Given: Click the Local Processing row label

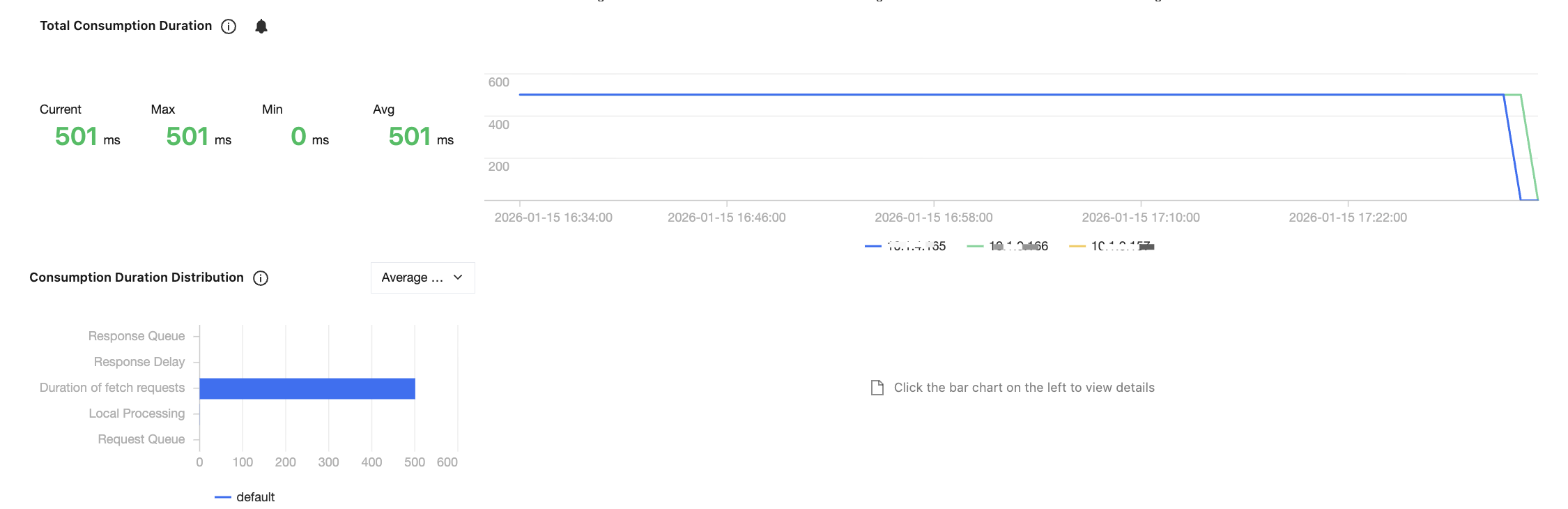Looking at the screenshot, I should click(137, 413).
